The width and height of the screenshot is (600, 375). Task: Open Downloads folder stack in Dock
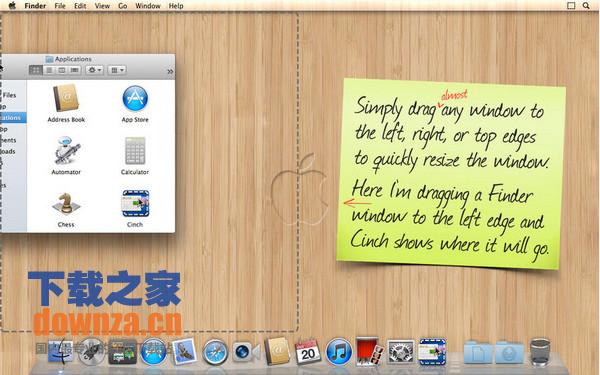(510, 352)
